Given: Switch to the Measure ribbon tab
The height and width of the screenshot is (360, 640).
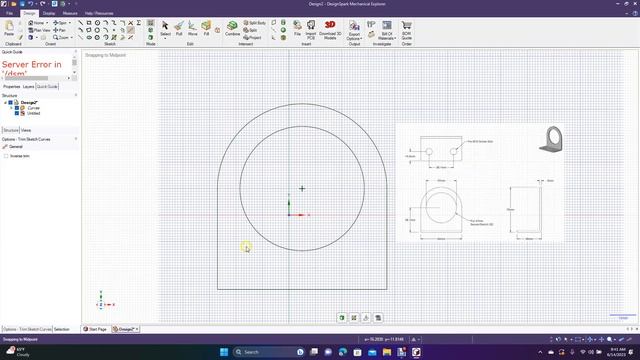Looking at the screenshot, I should pos(70,13).
